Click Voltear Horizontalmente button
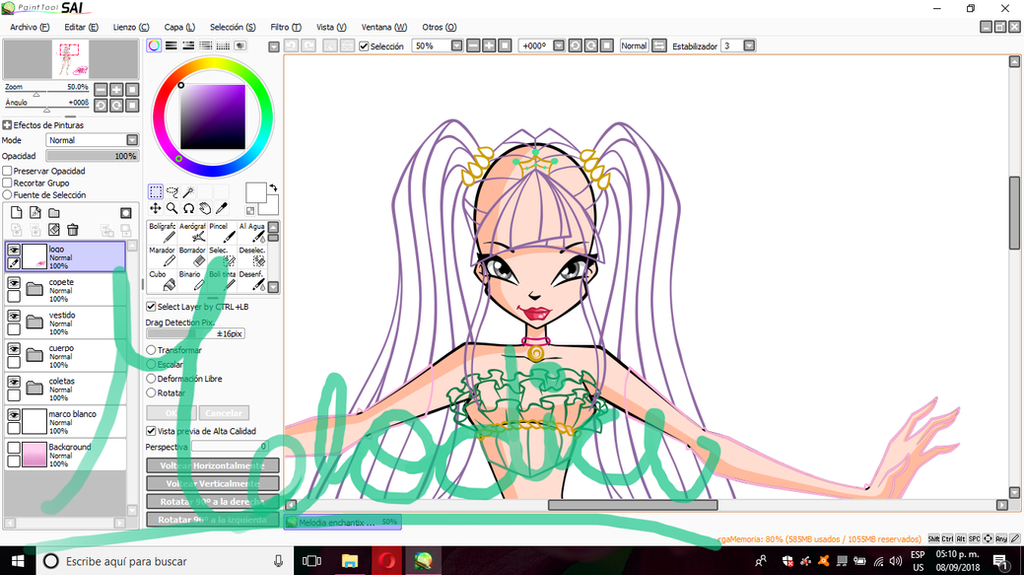The height and width of the screenshot is (575, 1024). tap(213, 465)
